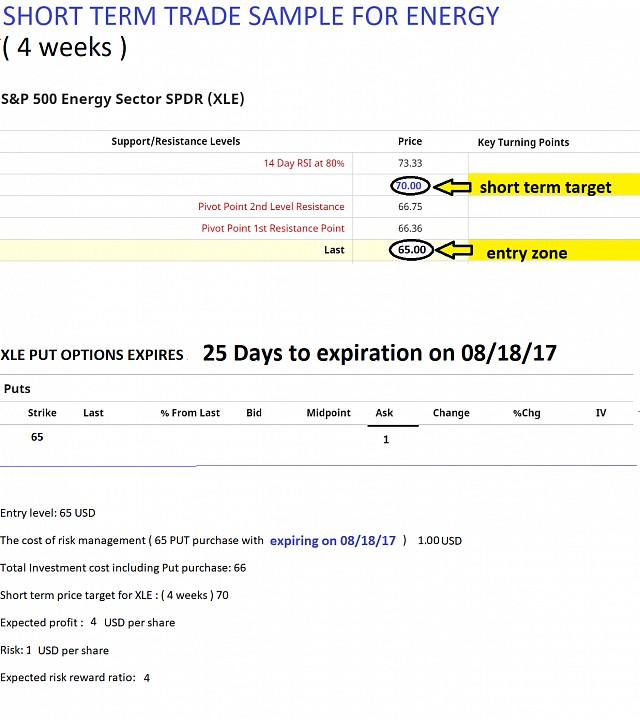Select the '%Chg' column header
Image resolution: width=640 pixels, height=720 pixels.
[527, 413]
